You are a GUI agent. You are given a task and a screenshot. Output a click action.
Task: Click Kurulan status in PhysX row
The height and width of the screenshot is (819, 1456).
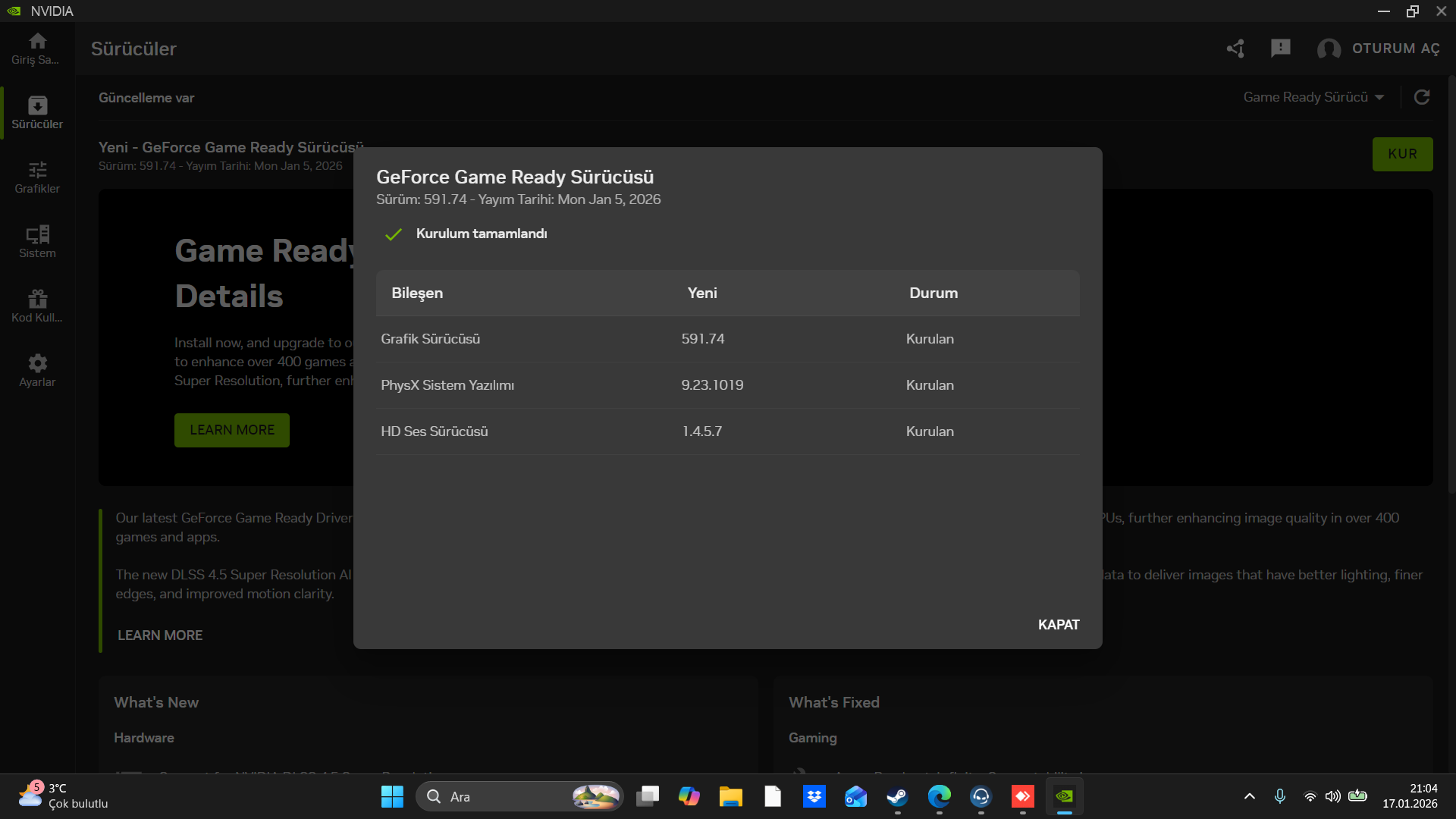point(930,385)
